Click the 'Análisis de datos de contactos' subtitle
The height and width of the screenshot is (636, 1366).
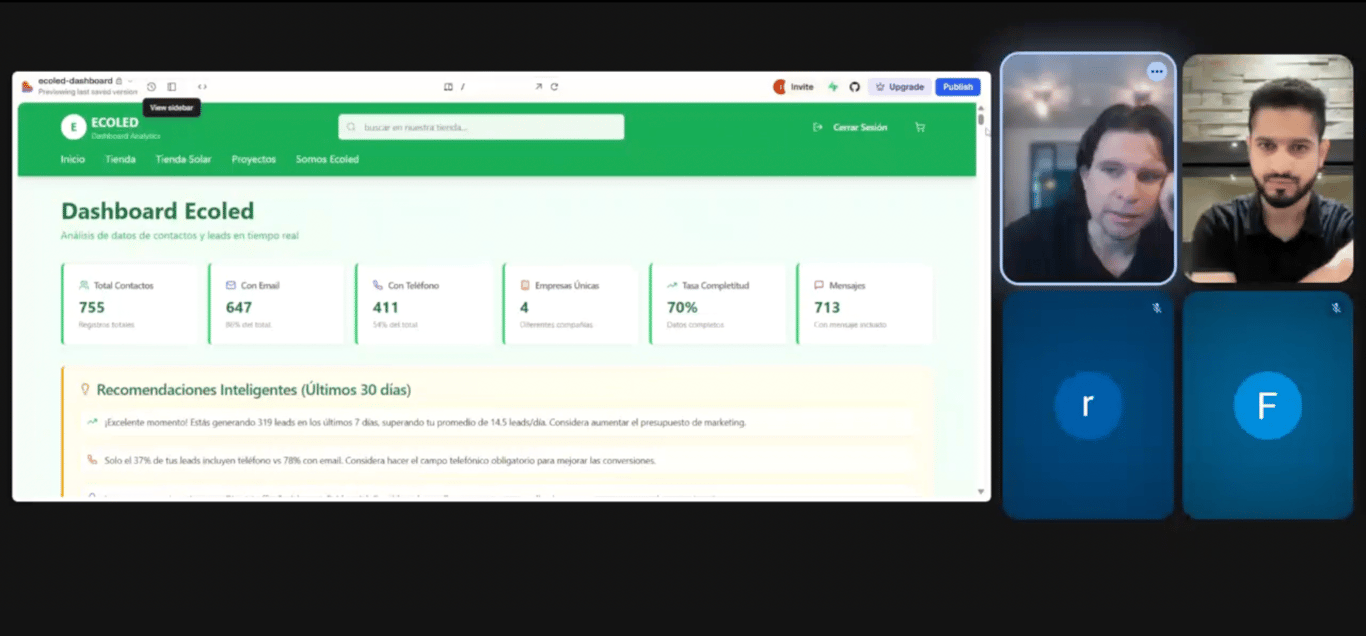pyautogui.click(x=180, y=236)
